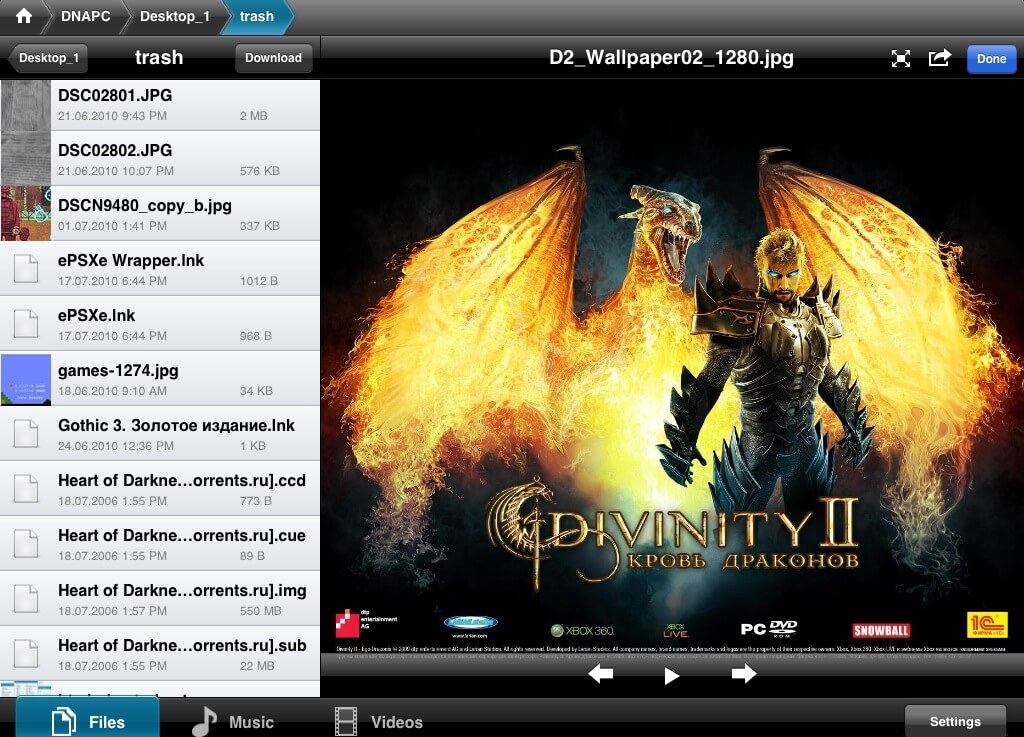Screen dimensions: 1024x737
Task: Open the DNAPC breadcrumb
Action: coord(86,16)
